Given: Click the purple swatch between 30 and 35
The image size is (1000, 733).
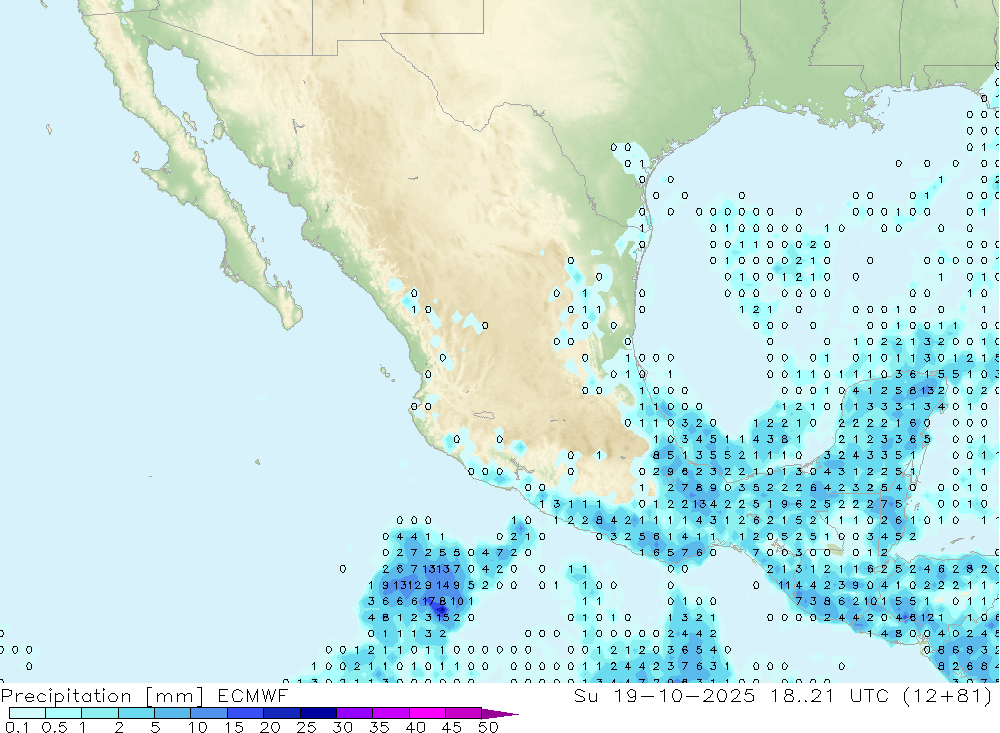Looking at the screenshot, I should [354, 713].
